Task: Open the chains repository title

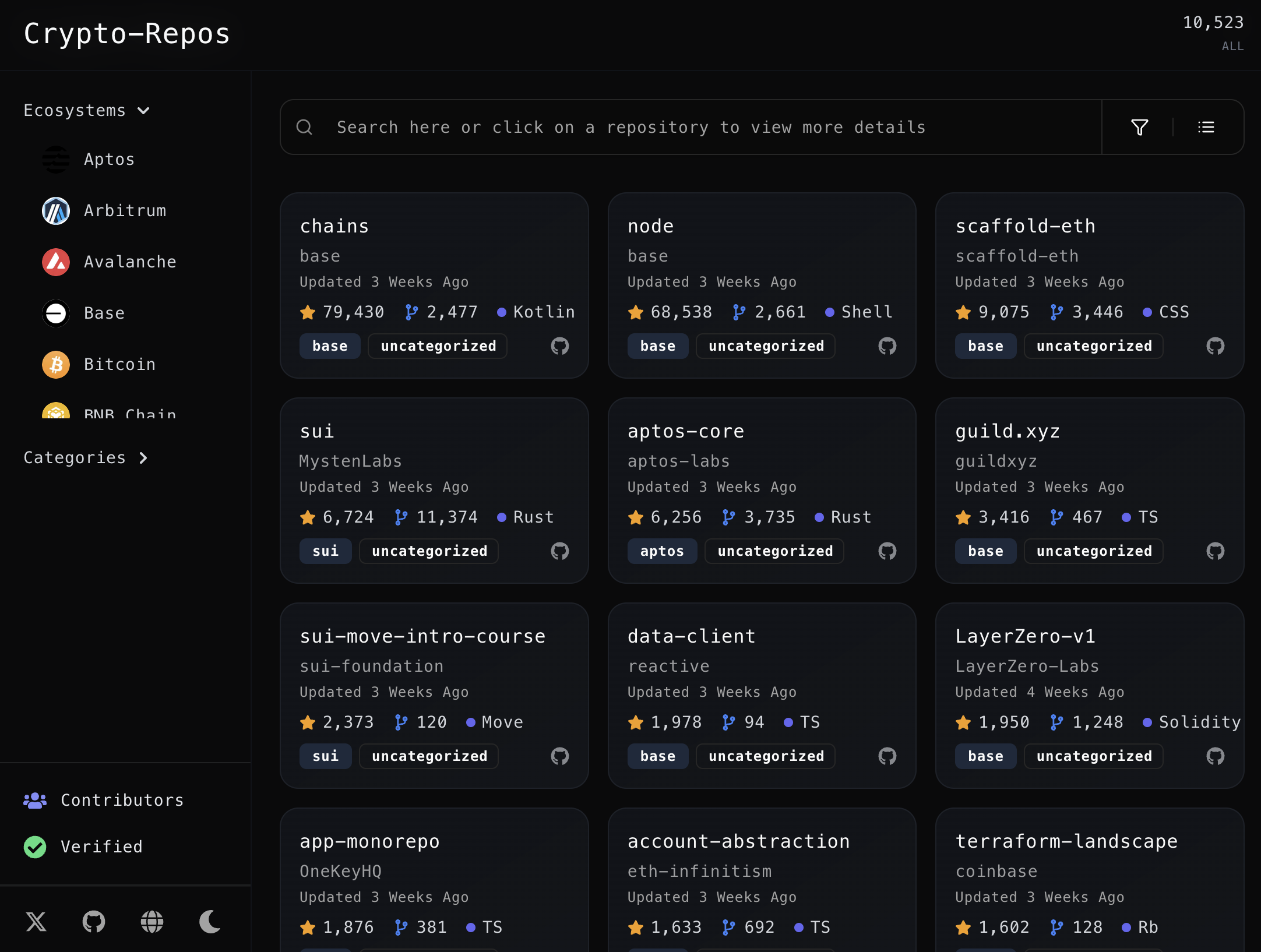Action: (x=334, y=226)
